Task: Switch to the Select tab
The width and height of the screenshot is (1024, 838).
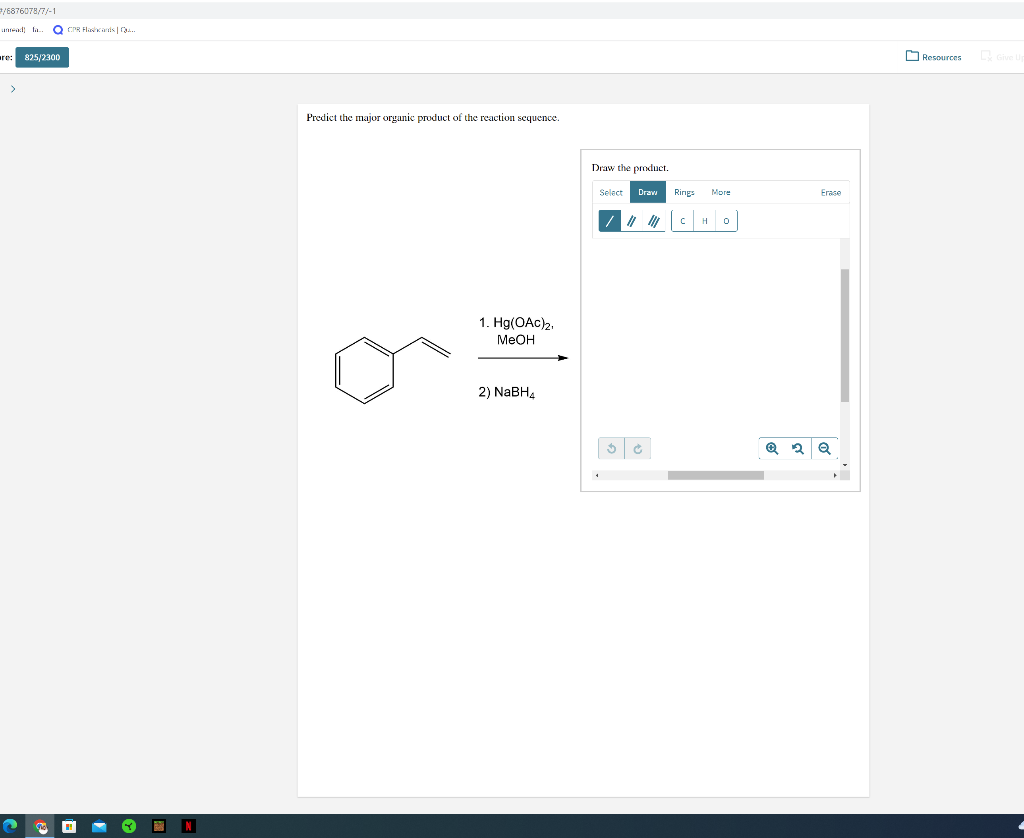Action: 610,191
